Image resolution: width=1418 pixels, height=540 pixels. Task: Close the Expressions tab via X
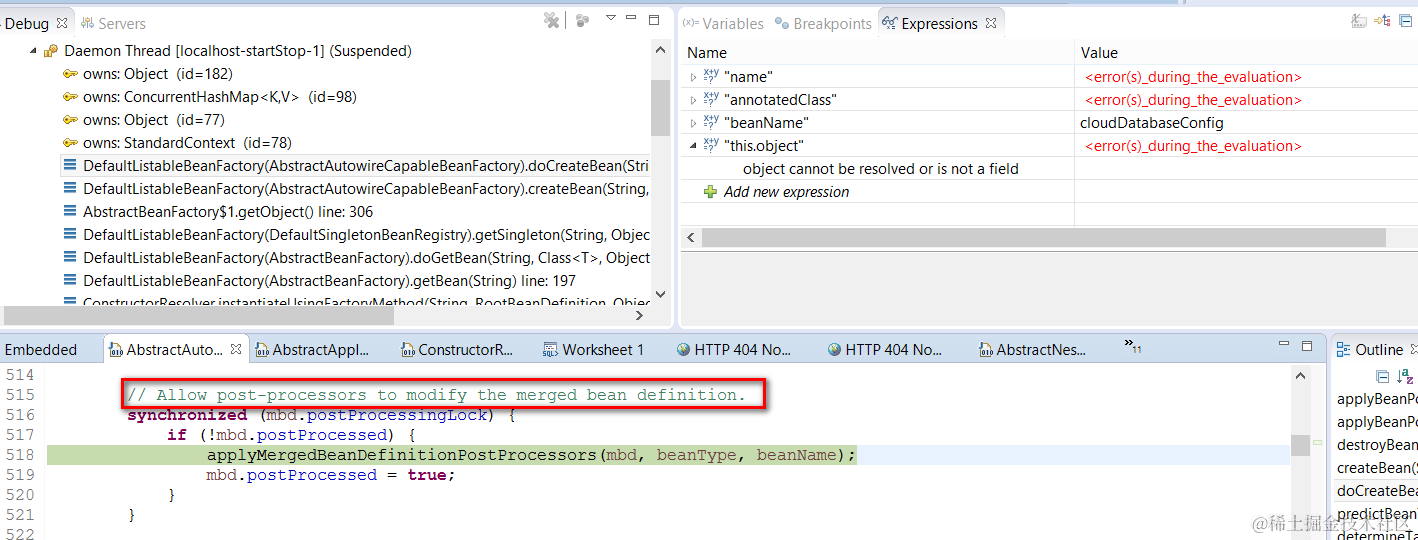coord(991,22)
